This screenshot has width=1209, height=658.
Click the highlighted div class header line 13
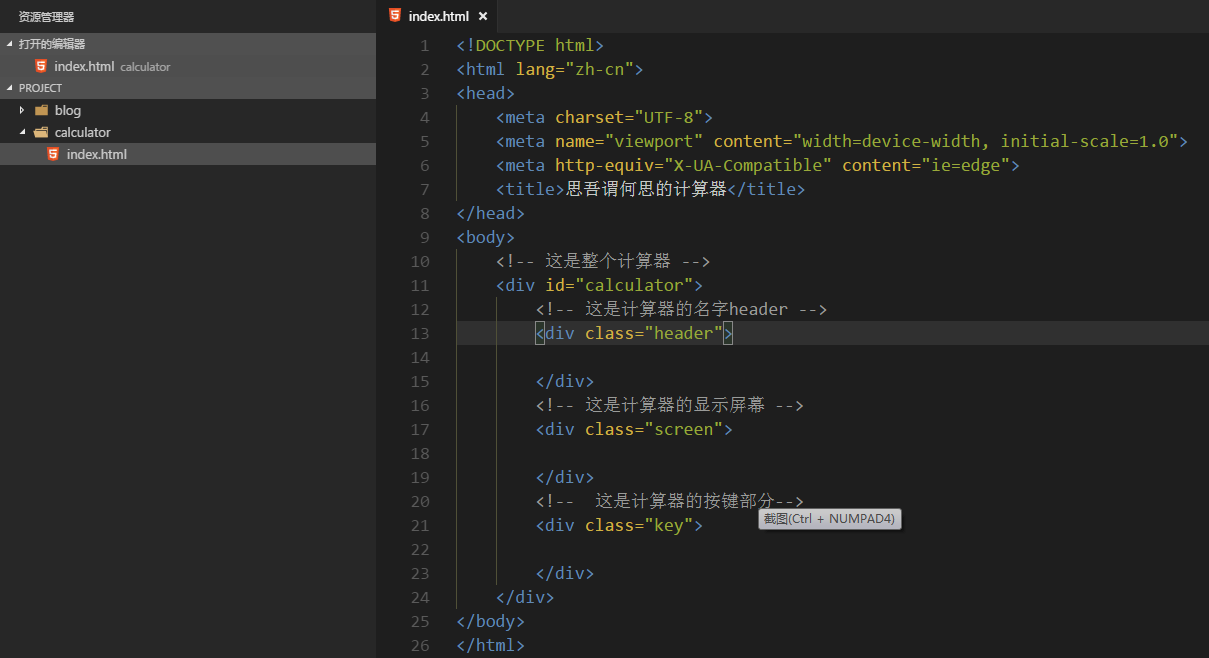point(632,333)
